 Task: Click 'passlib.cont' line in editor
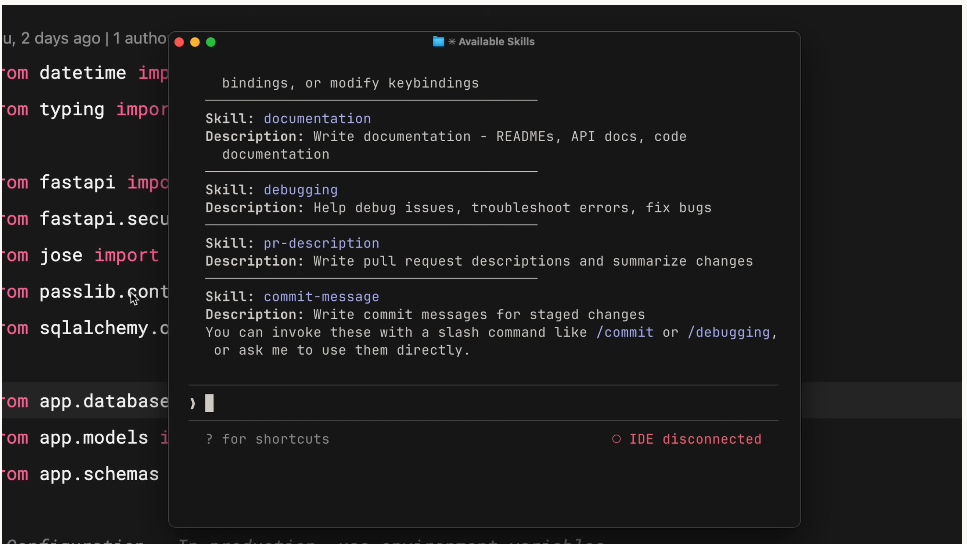point(84,292)
